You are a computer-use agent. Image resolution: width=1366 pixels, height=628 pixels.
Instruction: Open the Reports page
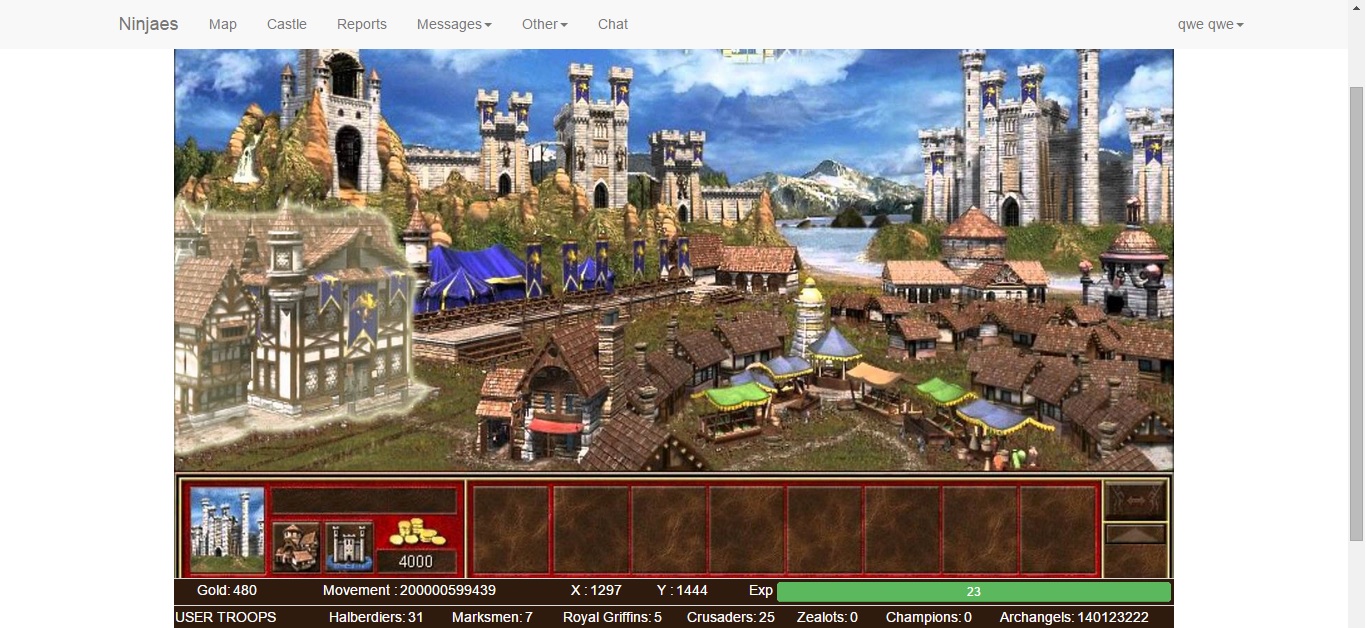click(362, 24)
